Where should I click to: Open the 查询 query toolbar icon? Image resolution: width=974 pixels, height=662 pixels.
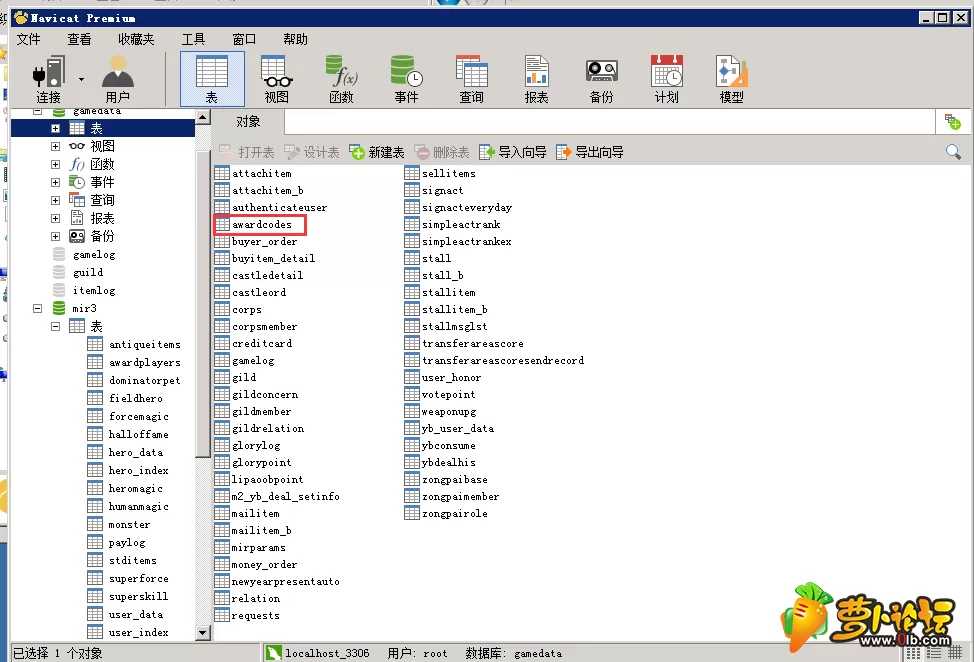pos(471,79)
